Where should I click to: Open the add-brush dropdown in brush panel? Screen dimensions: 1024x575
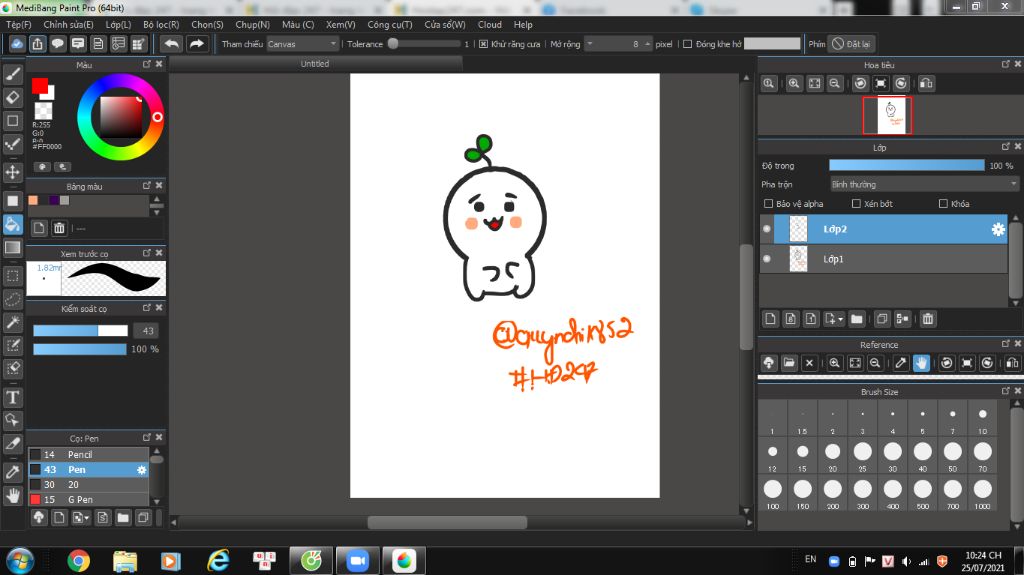[x=81, y=518]
